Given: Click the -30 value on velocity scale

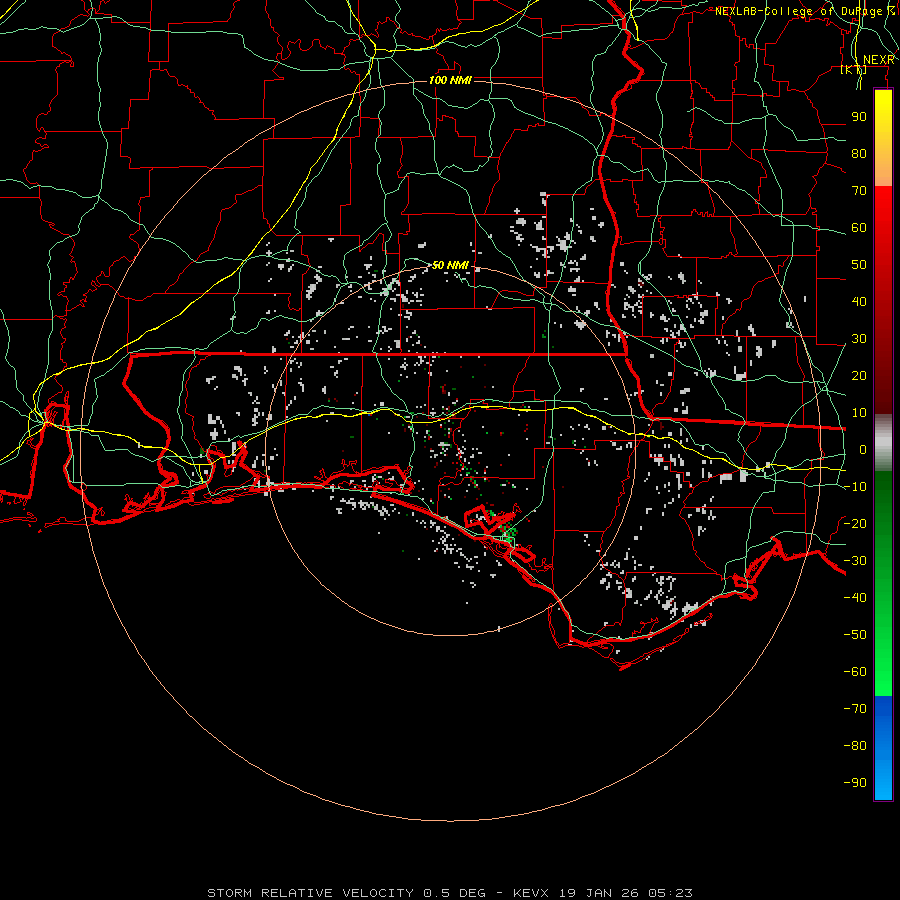Looking at the screenshot, I should [x=855, y=561].
